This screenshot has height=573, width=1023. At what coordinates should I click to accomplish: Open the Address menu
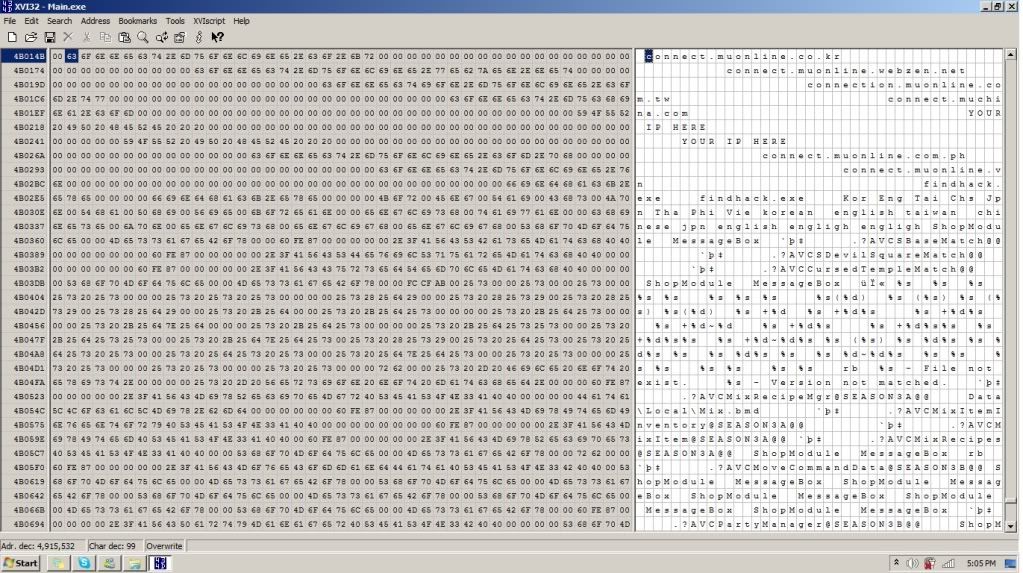pyautogui.click(x=95, y=21)
